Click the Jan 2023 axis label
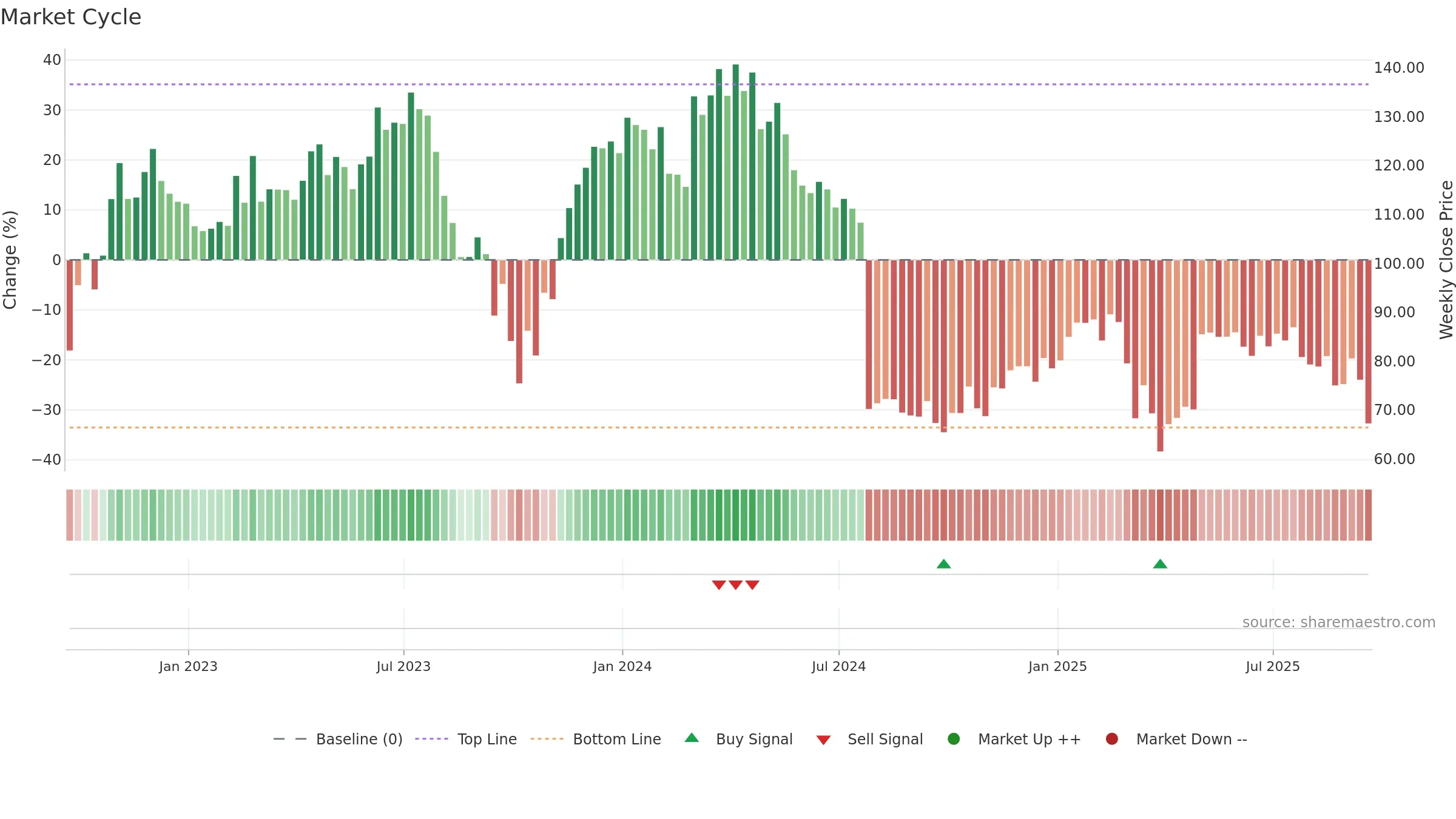Image resolution: width=1456 pixels, height=819 pixels. (188, 666)
